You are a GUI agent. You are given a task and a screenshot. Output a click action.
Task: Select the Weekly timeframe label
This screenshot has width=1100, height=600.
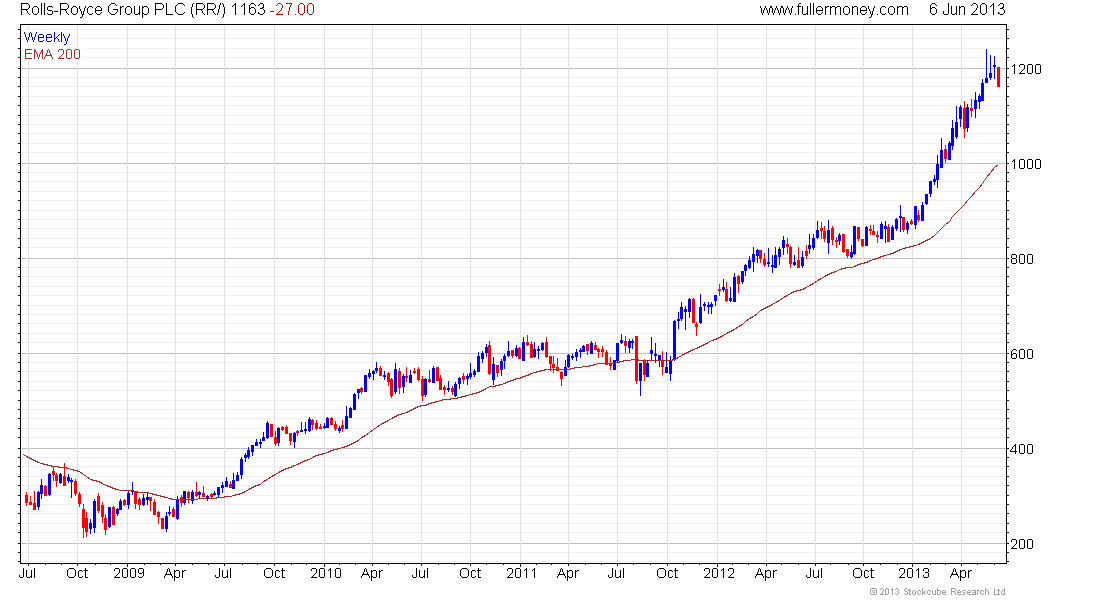click(47, 37)
